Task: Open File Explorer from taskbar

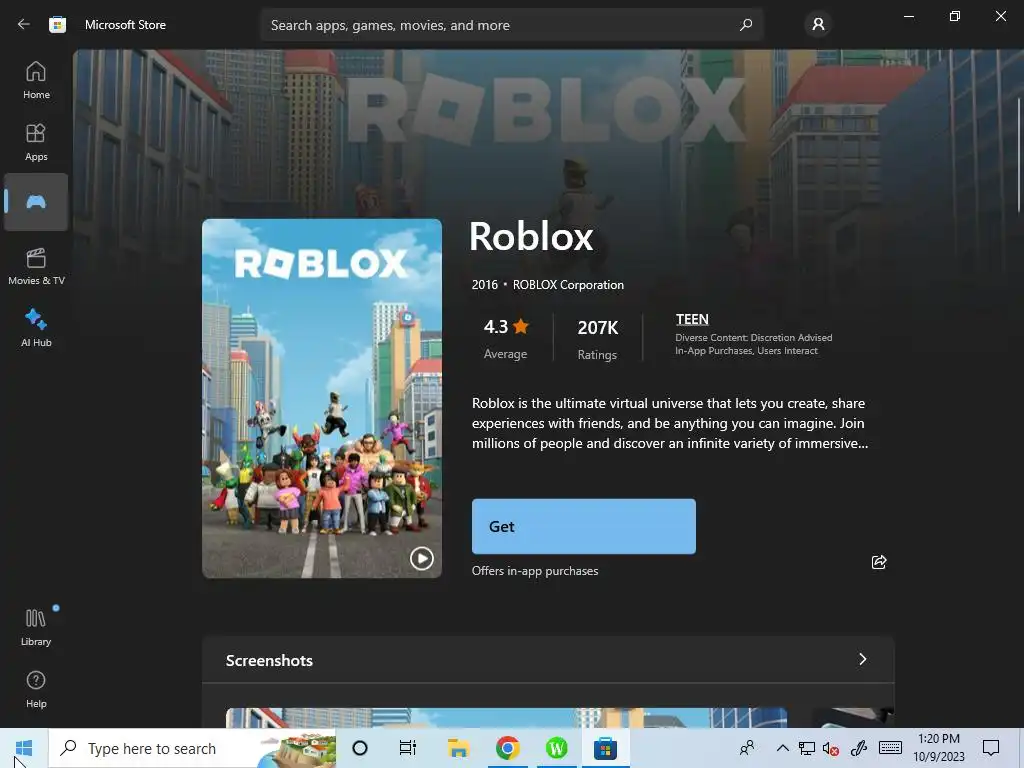Action: pyautogui.click(x=458, y=748)
